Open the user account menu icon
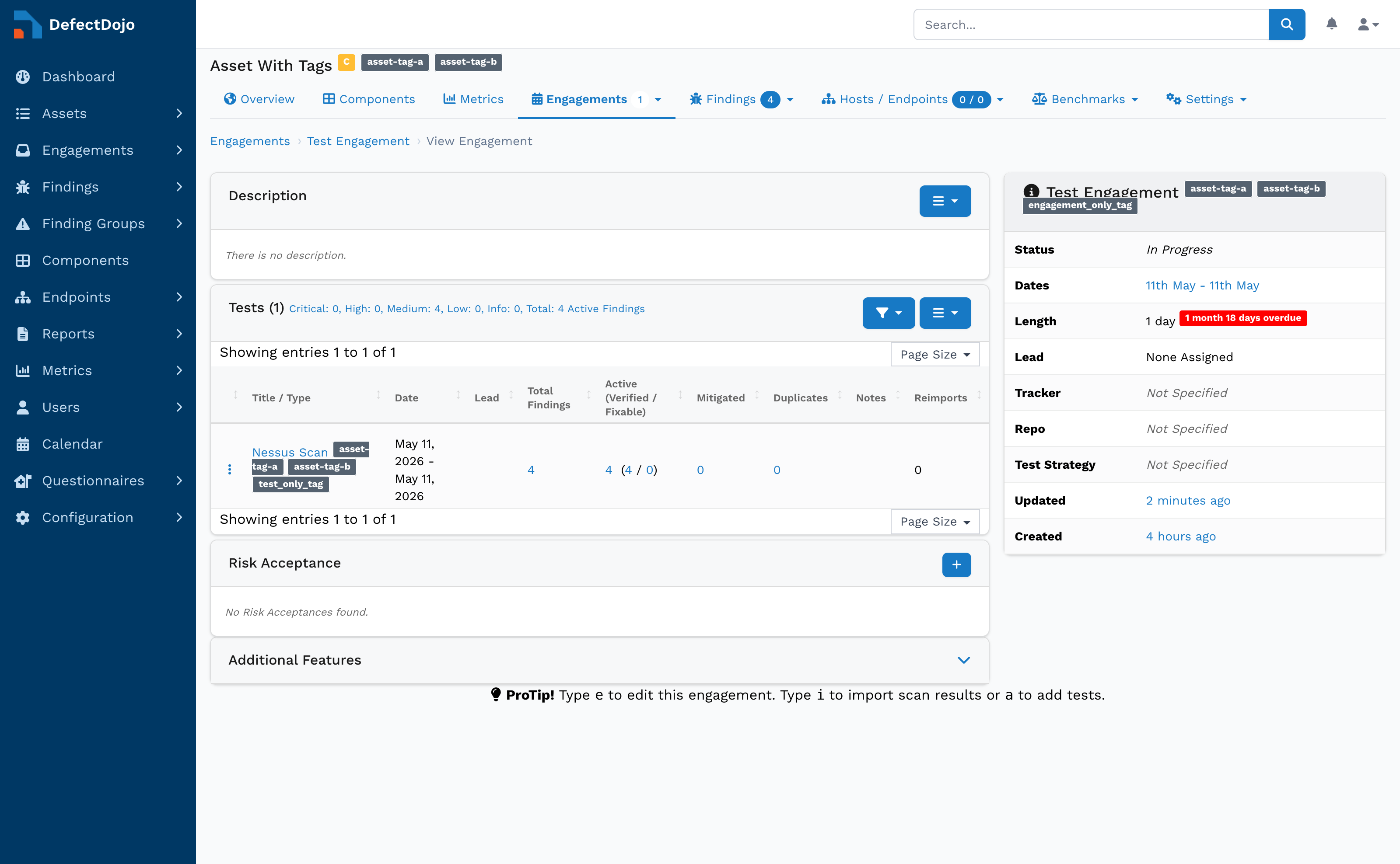Viewport: 1400px width, 864px height. (x=1368, y=24)
